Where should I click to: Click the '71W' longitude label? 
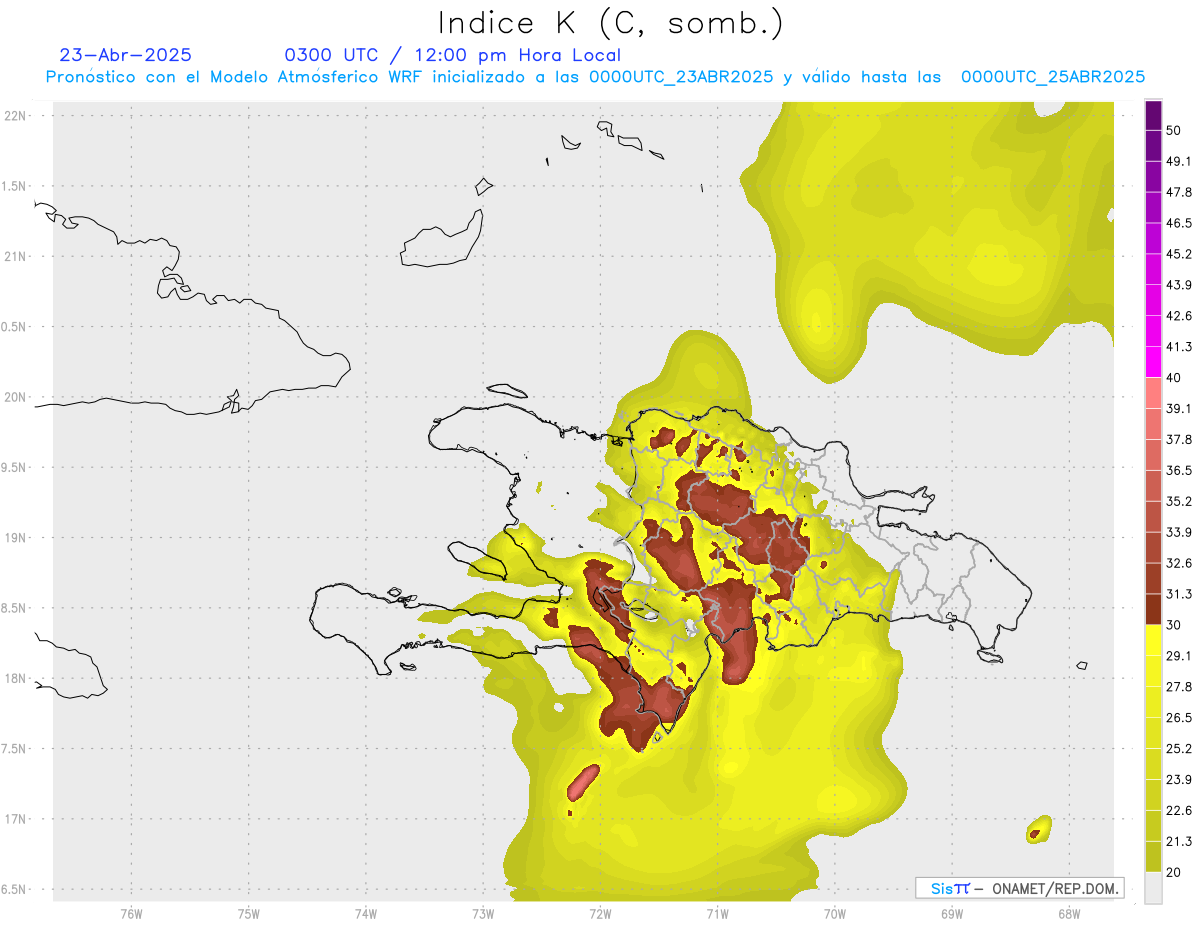click(717, 913)
